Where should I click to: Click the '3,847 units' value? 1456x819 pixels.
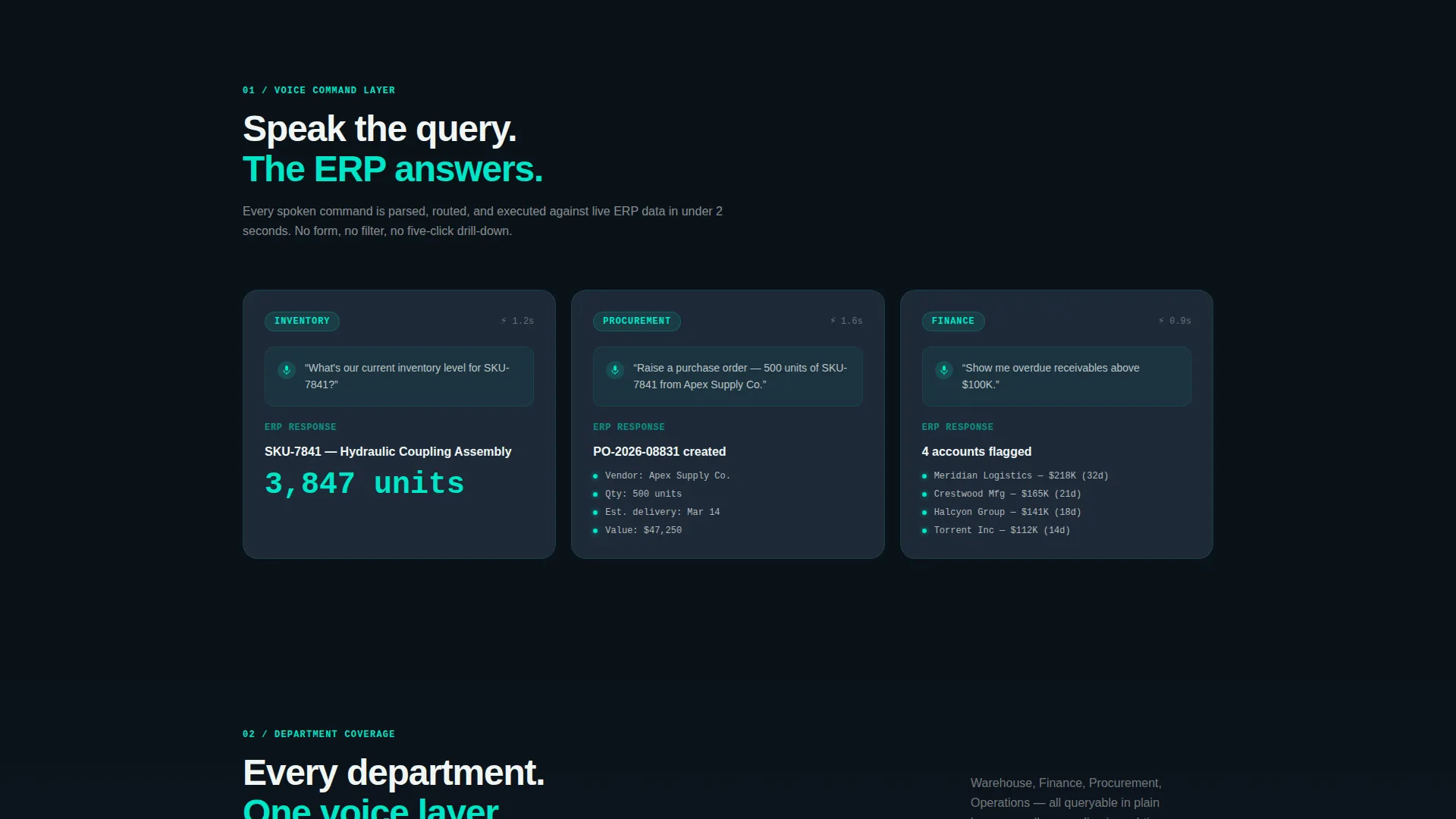[x=364, y=484]
